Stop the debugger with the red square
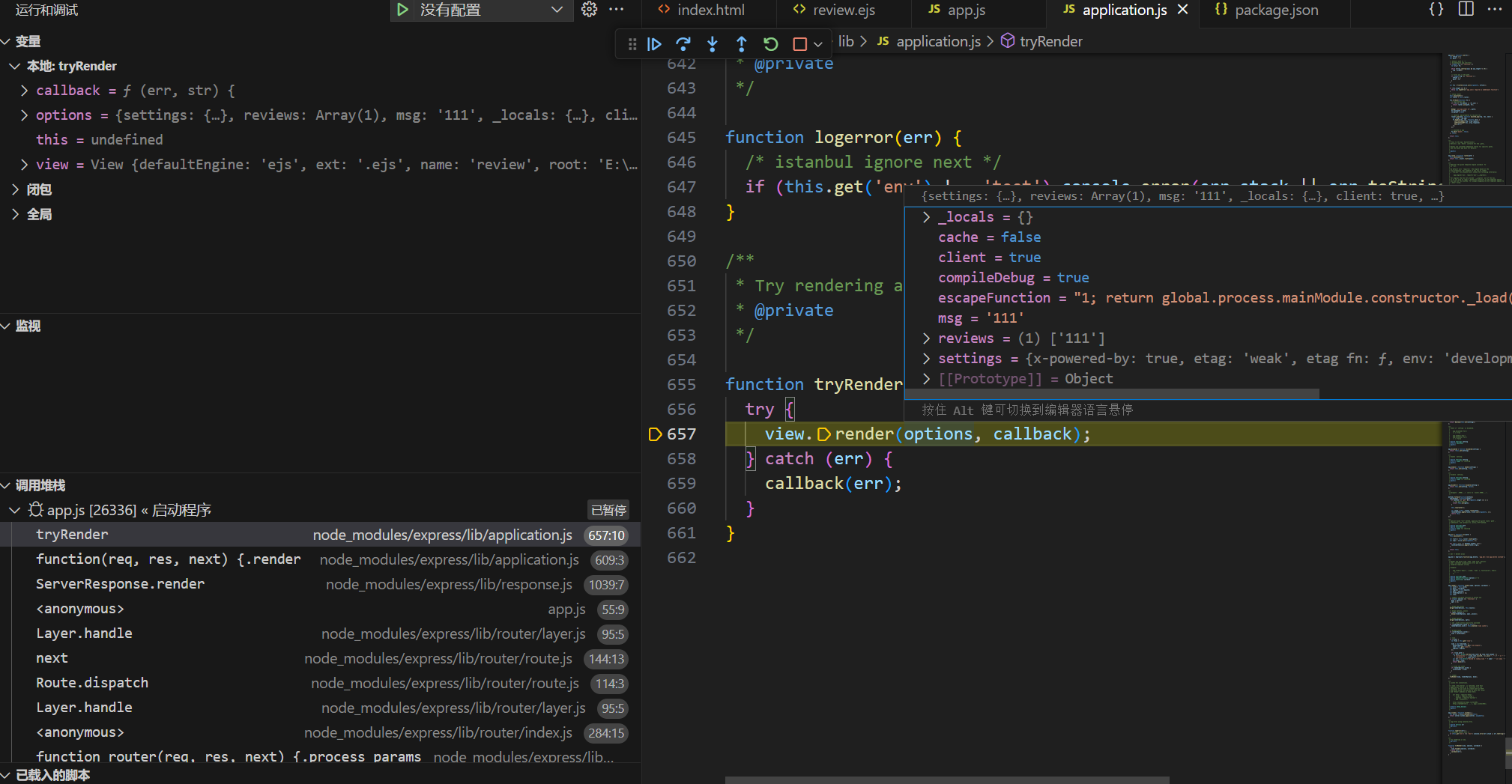The height and width of the screenshot is (784, 1512). tap(799, 44)
